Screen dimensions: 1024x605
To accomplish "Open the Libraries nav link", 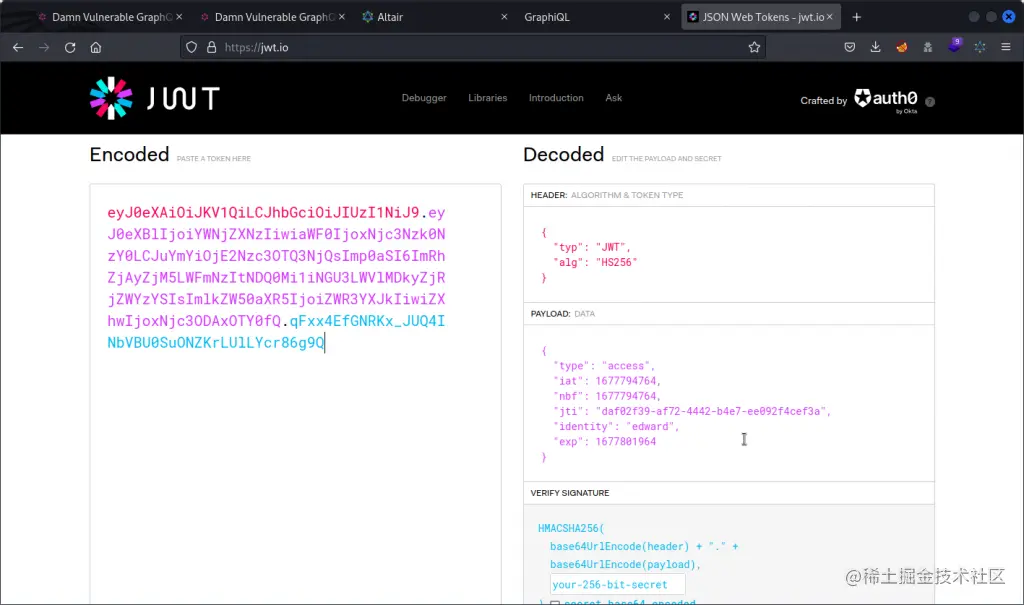I will pos(487,98).
